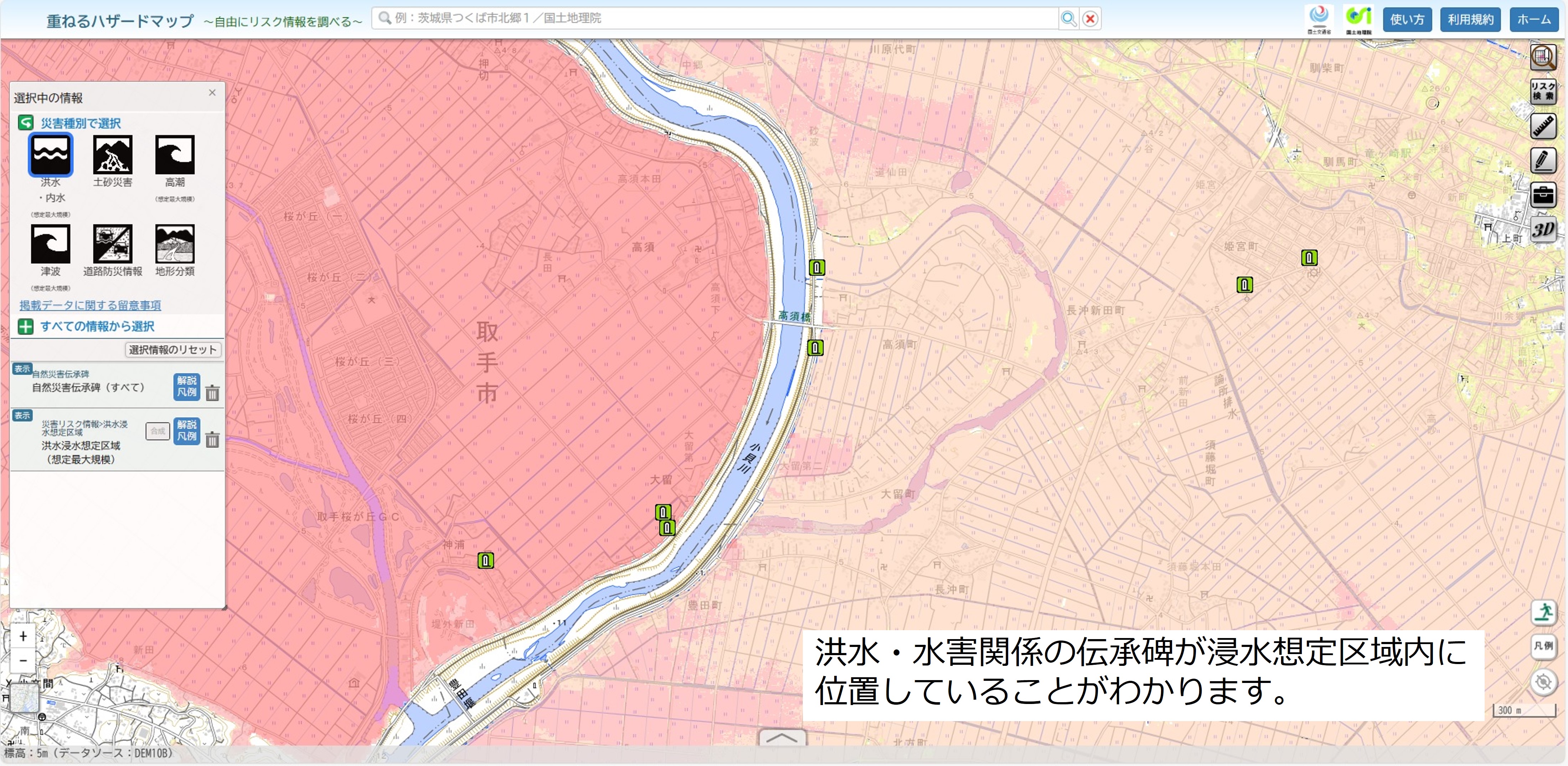The image size is (1568, 766).
Task: Zoom out with the minus button
Action: (23, 660)
